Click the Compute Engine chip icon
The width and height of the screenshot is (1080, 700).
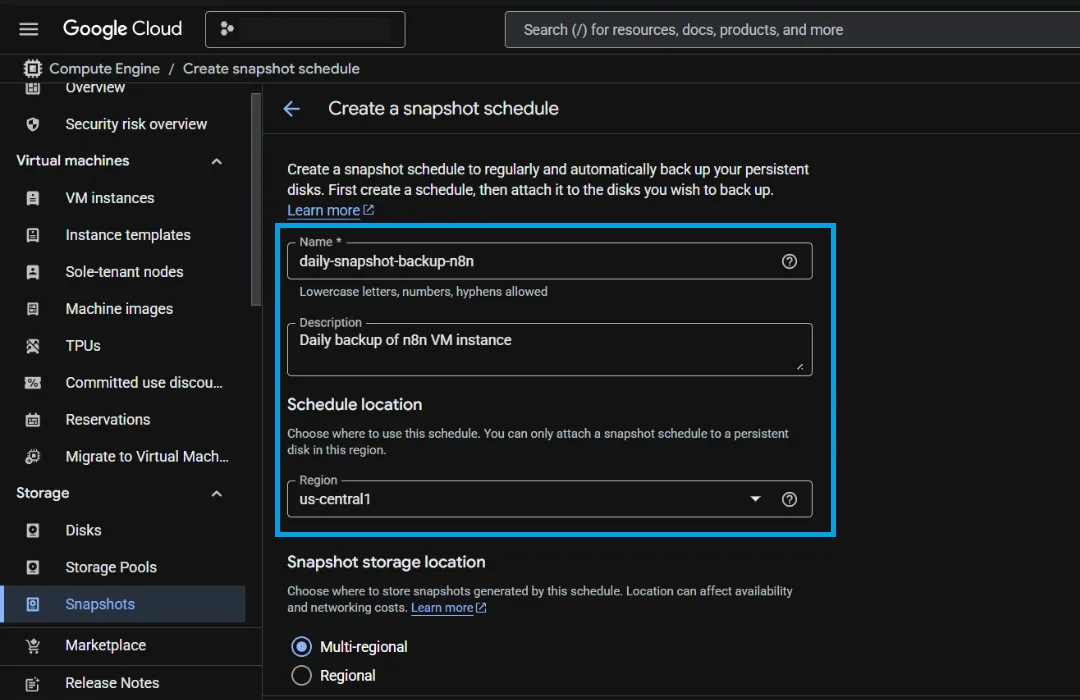(32, 68)
